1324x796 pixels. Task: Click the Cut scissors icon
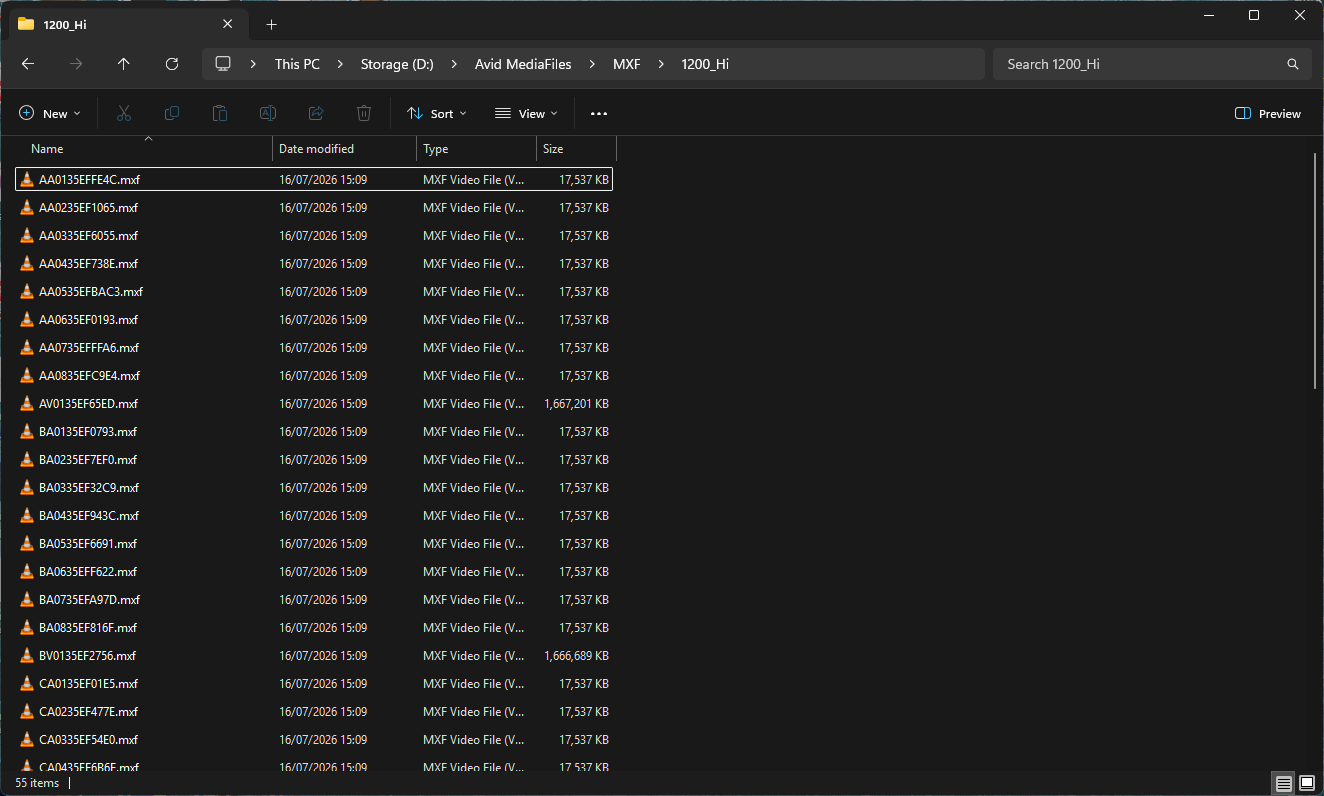[x=124, y=114]
